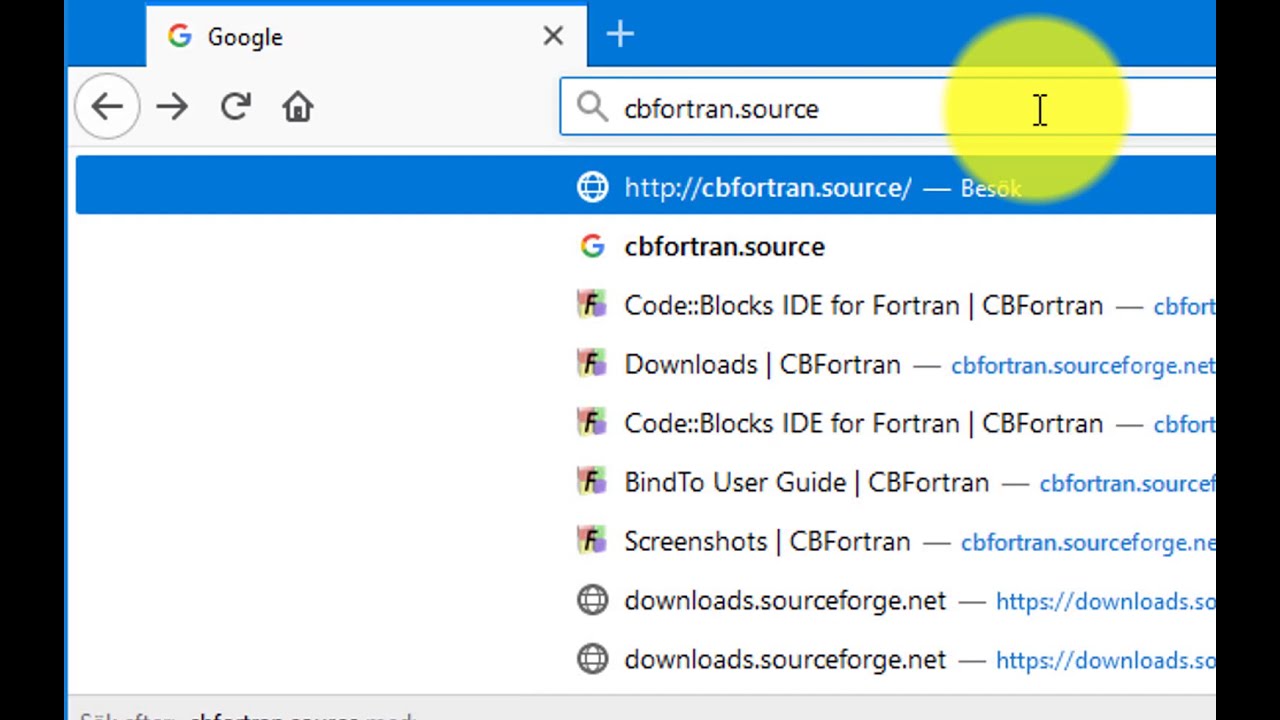
Task: Open a new tab with the plus button
Action: [x=620, y=35]
